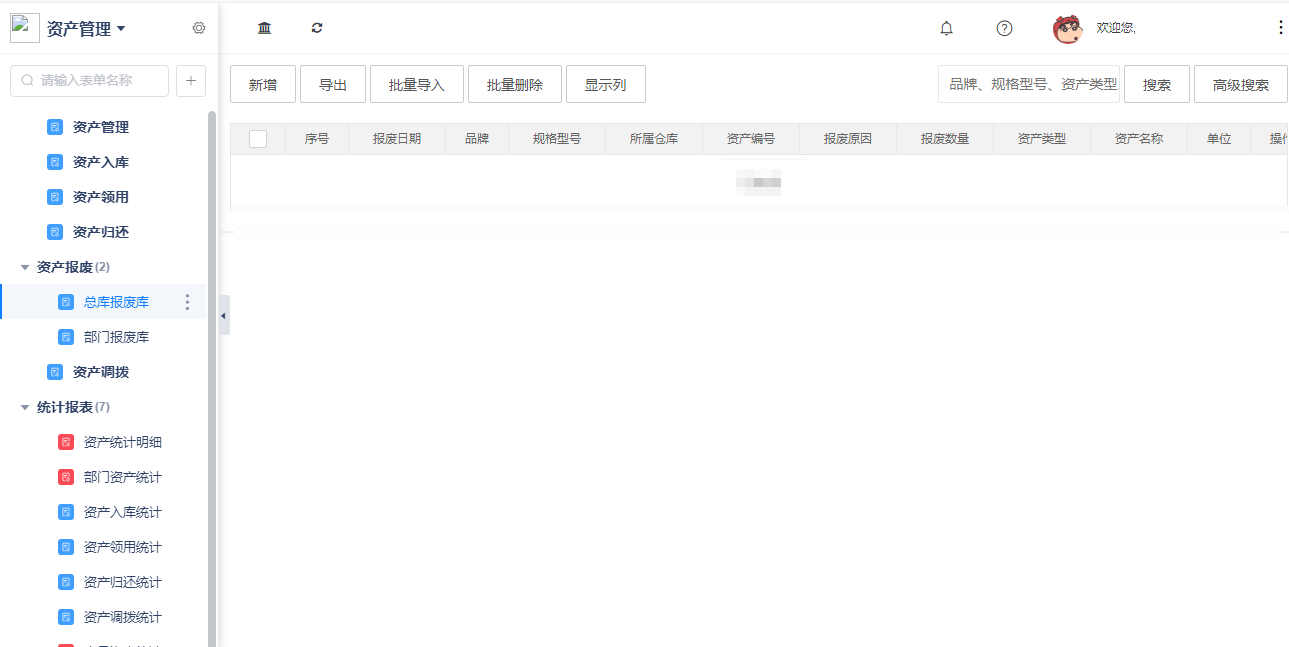Click the 导出 button

pos(333,84)
